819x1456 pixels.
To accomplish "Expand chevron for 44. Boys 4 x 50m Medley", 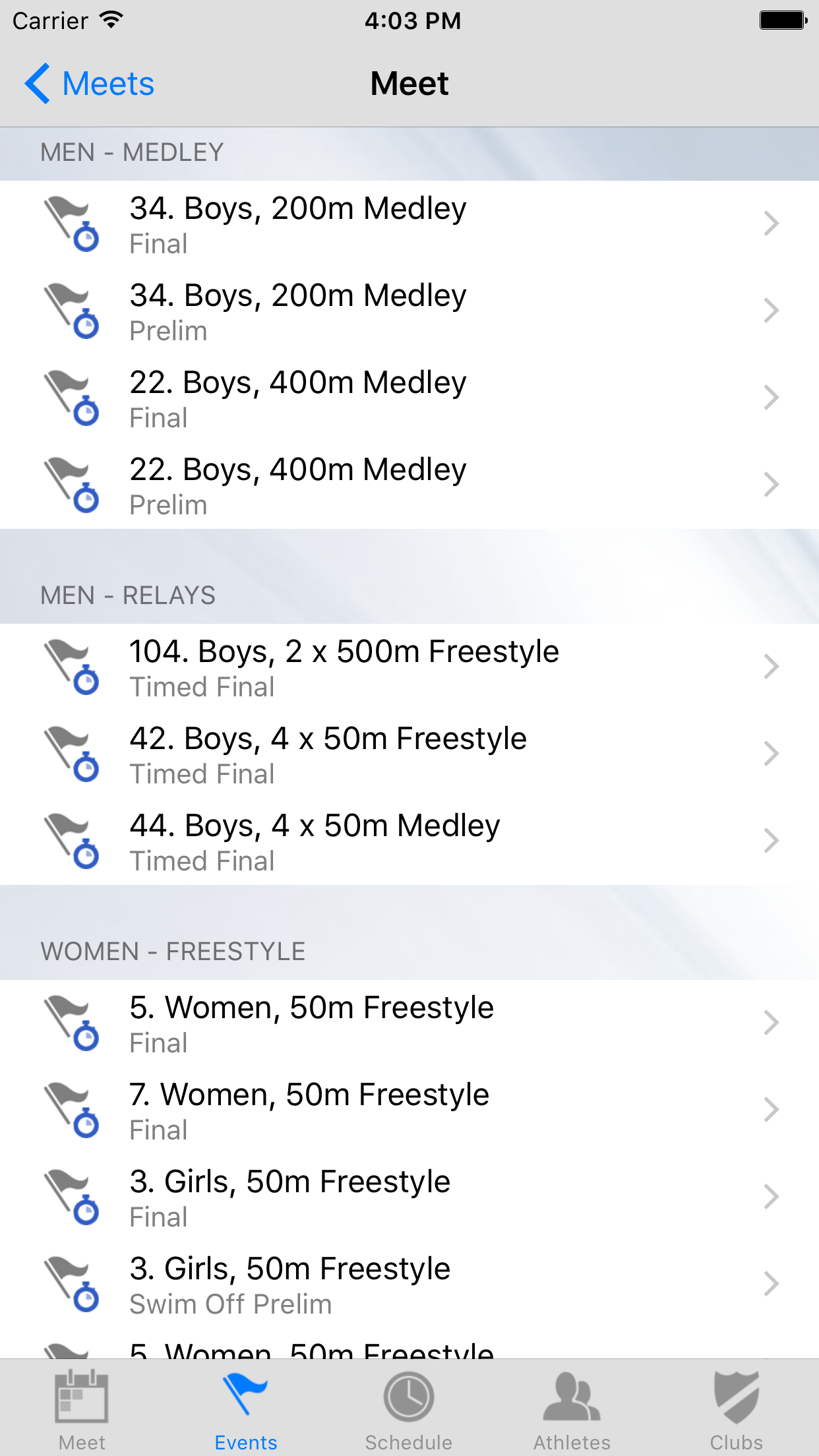I will click(x=771, y=841).
